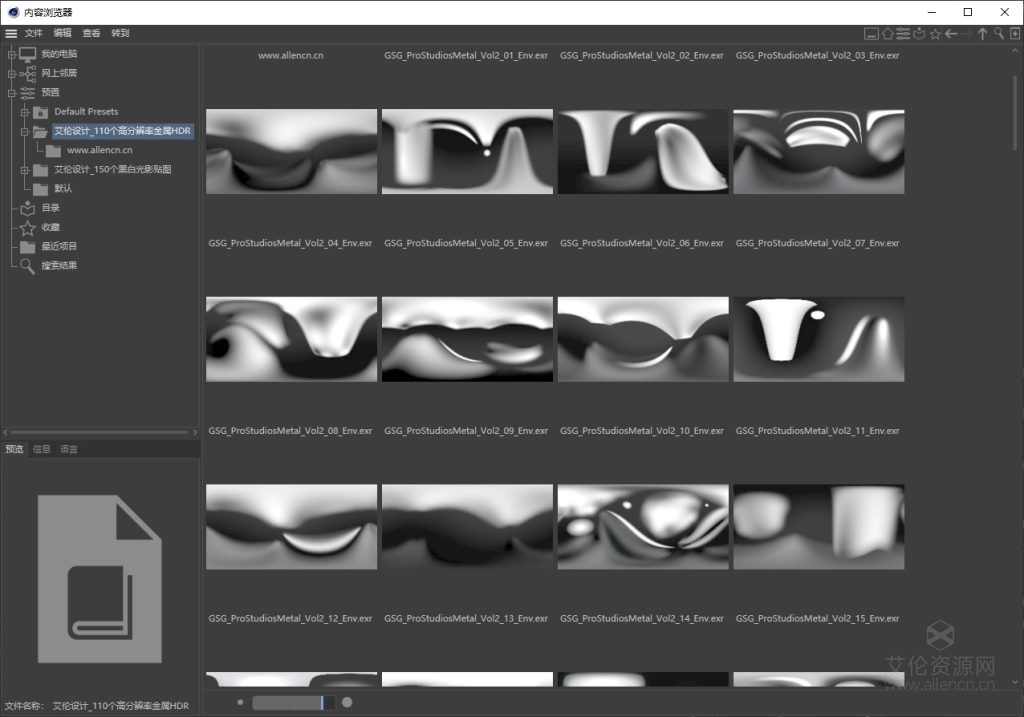1024x717 pixels.
Task: Click the new document plus icon in the toolbar
Action: pyautogui.click(x=1015, y=34)
